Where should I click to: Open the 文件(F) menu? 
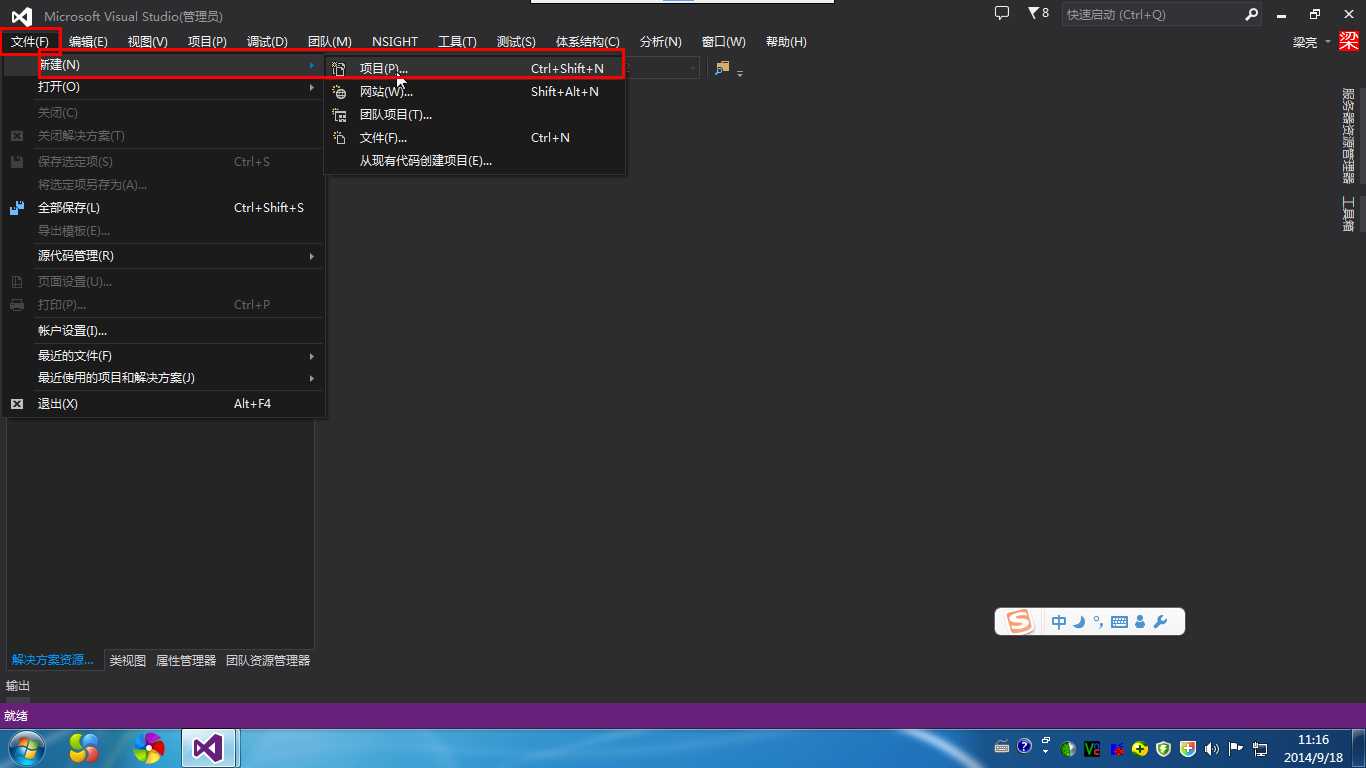pos(30,41)
